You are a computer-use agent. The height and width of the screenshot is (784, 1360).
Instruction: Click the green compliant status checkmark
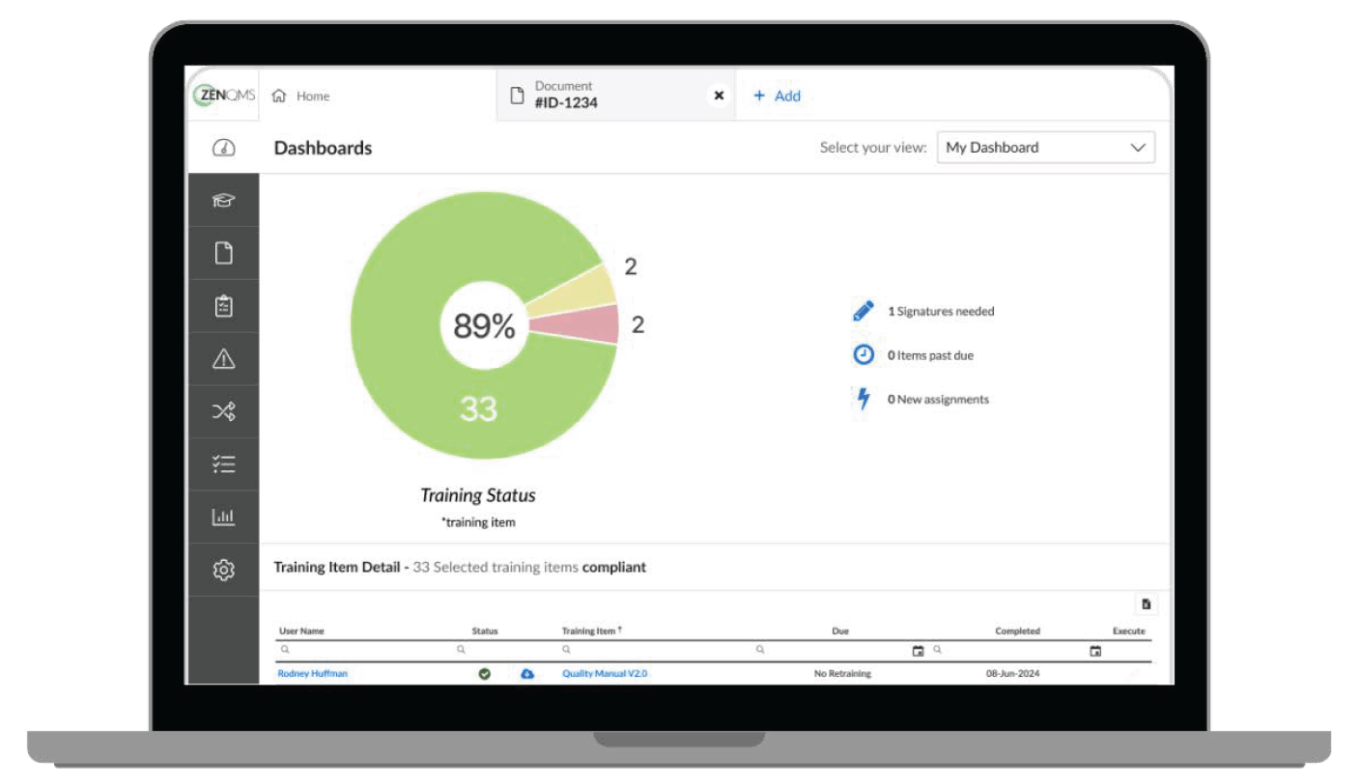[484, 674]
